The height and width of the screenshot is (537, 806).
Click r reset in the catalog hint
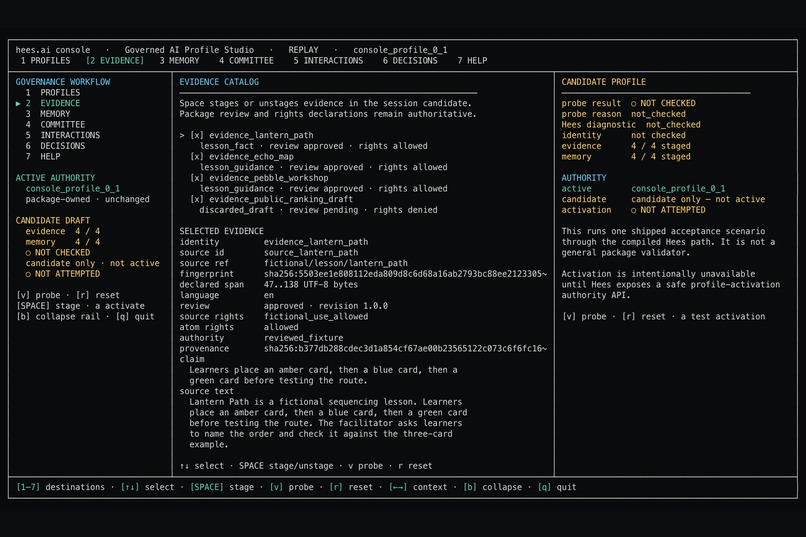[415, 466]
